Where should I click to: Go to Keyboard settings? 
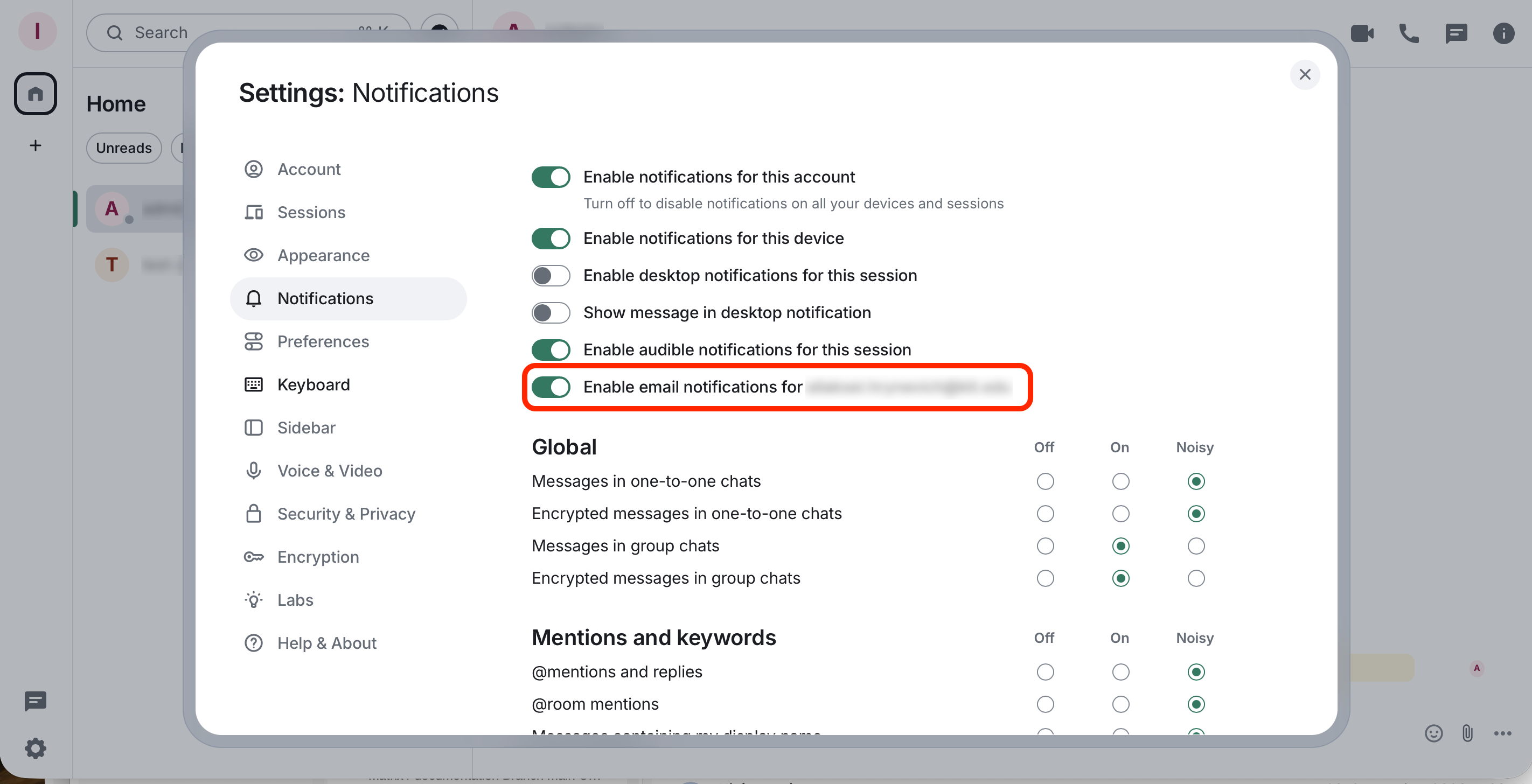click(x=348, y=384)
